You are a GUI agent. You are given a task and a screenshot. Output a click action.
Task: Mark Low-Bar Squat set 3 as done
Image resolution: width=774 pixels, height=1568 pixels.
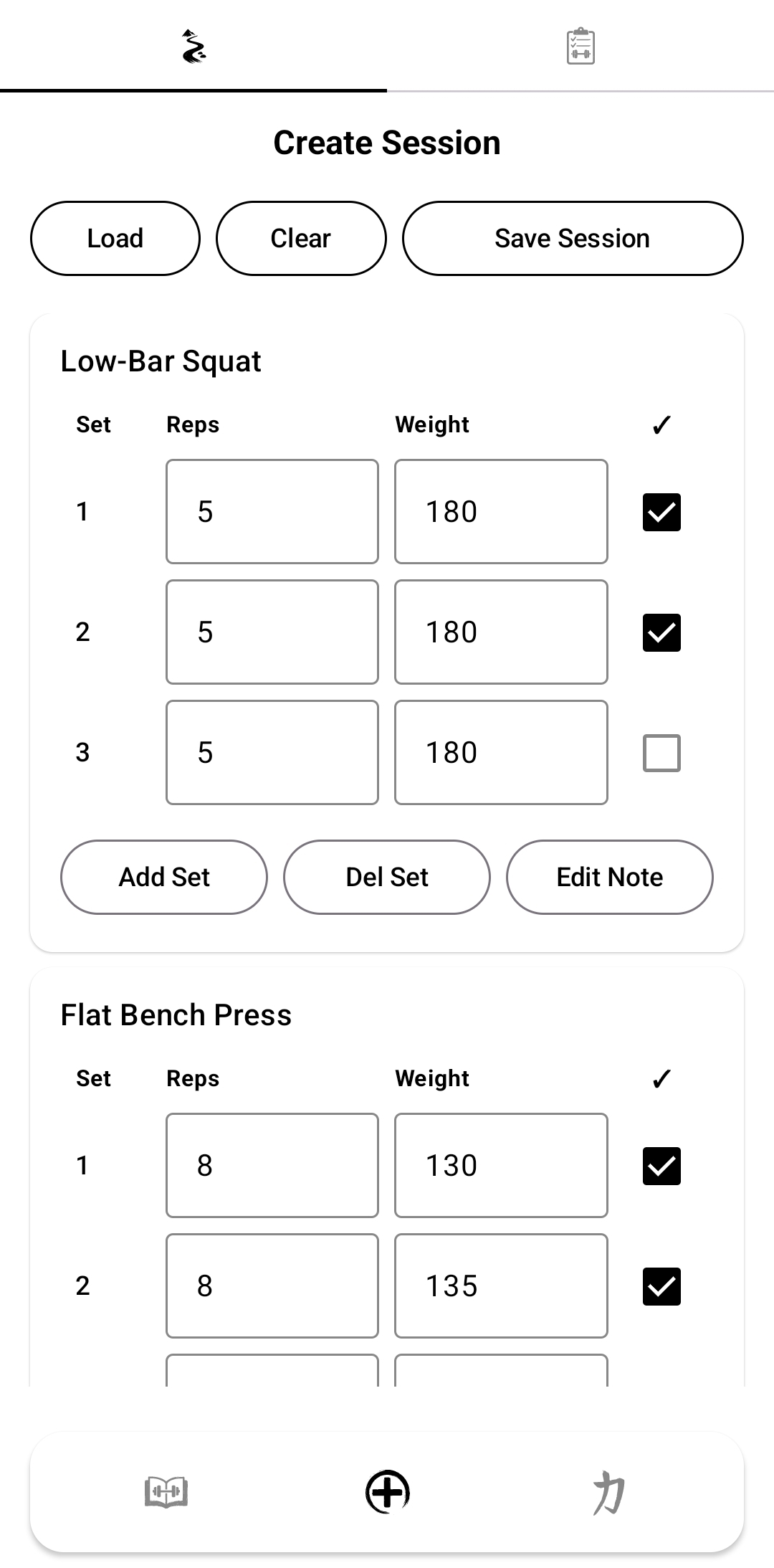pos(661,753)
